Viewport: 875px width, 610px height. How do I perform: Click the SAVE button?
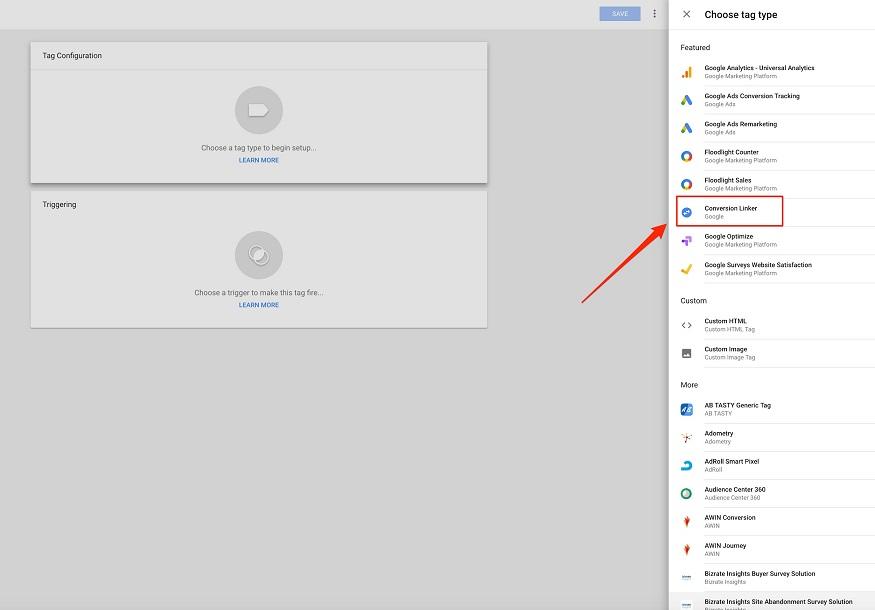(619, 13)
